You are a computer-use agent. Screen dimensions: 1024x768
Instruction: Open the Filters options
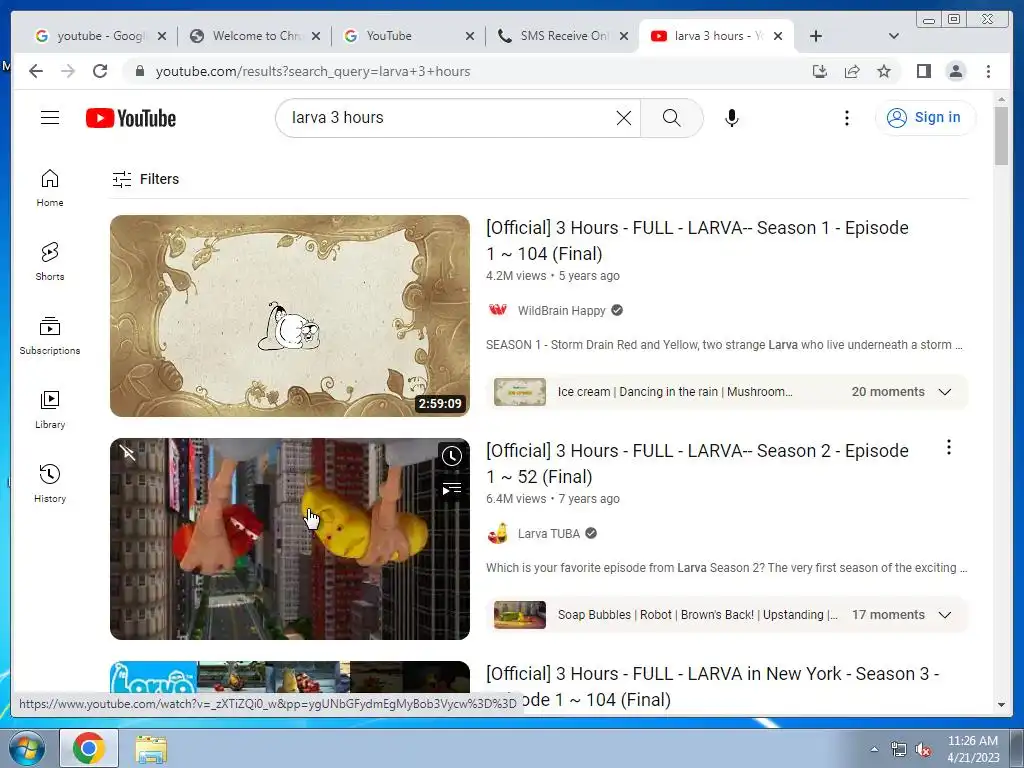click(145, 179)
